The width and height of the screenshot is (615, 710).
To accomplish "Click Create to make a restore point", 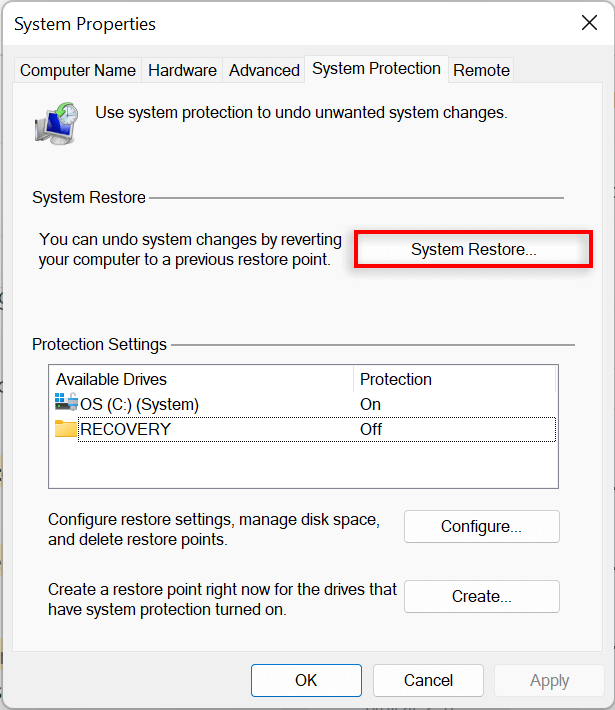I will coord(481,596).
